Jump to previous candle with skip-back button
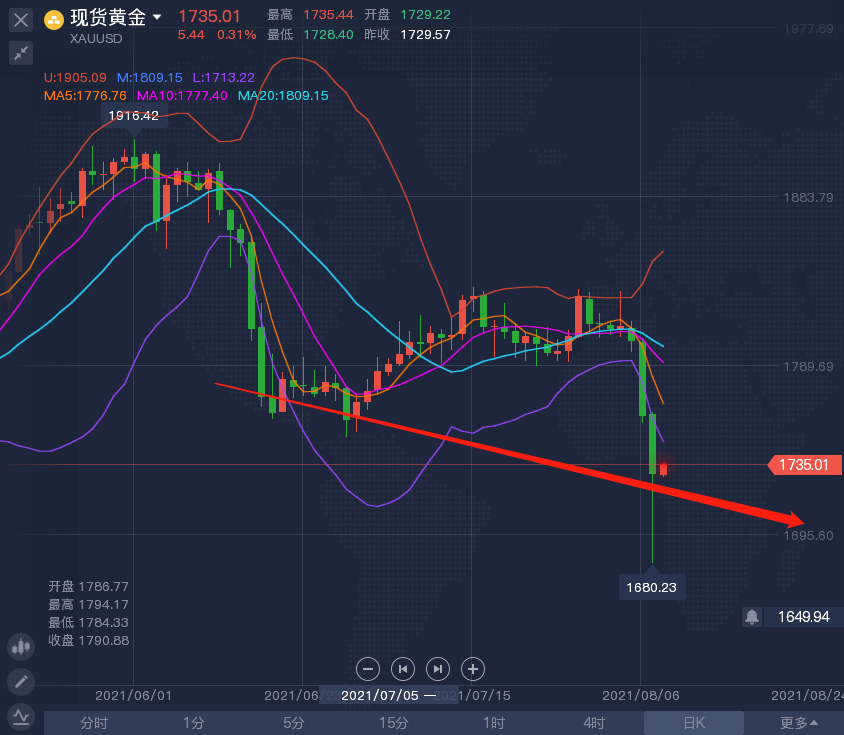Screen dimensions: 844x735 (x=403, y=669)
